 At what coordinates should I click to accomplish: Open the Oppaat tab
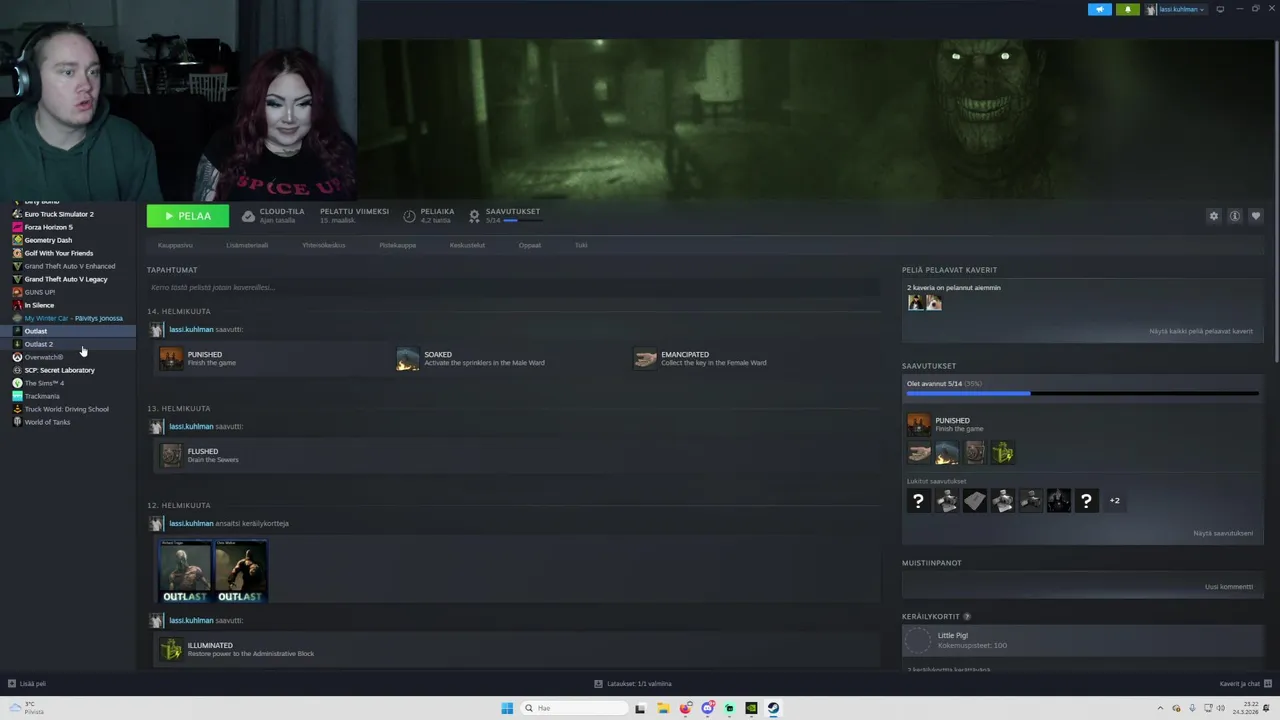coord(530,245)
